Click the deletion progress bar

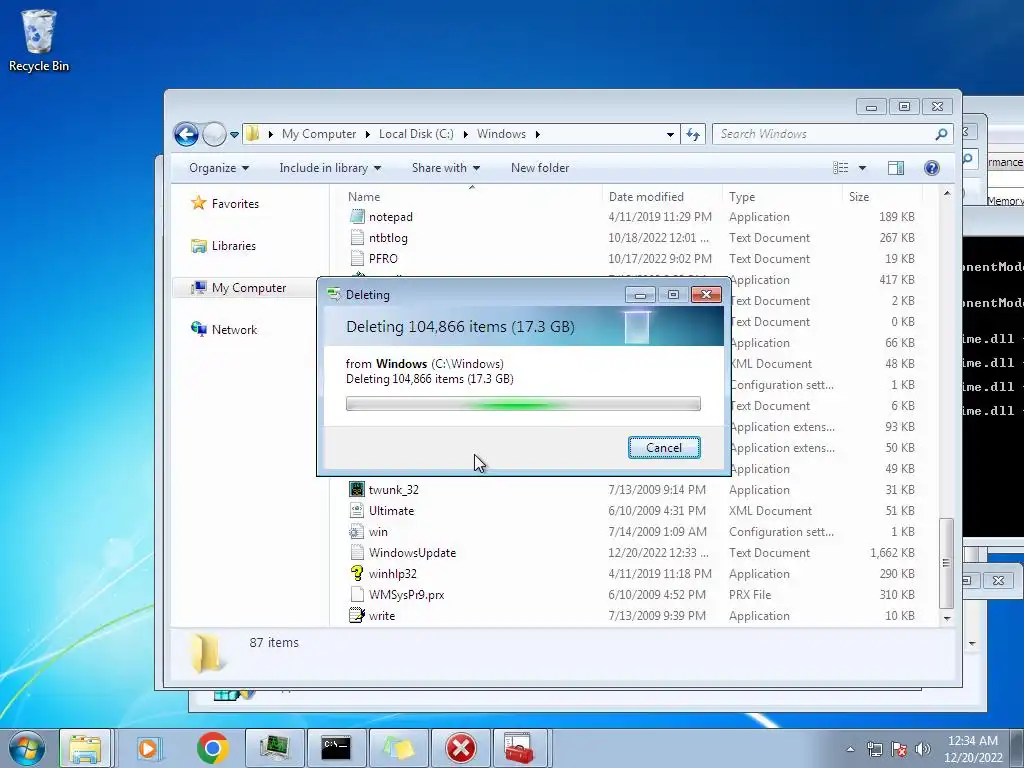[523, 404]
